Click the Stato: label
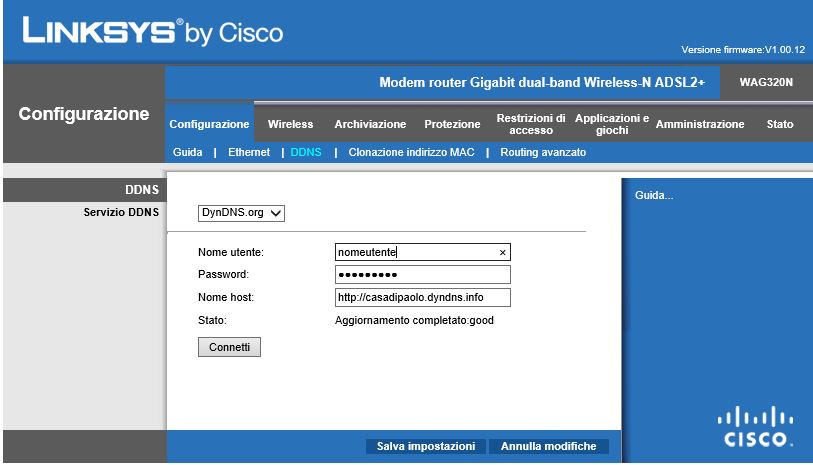Viewport: 813px width, 465px height. pyautogui.click(x=212, y=320)
